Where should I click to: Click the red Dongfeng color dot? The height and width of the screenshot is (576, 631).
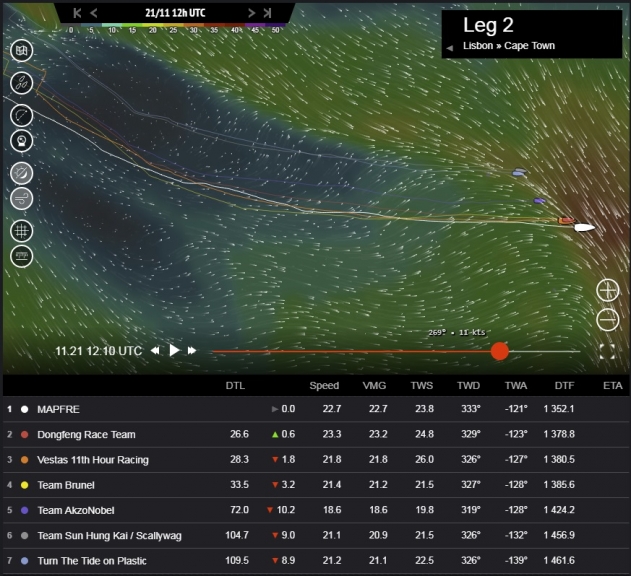pyautogui.click(x=25, y=435)
